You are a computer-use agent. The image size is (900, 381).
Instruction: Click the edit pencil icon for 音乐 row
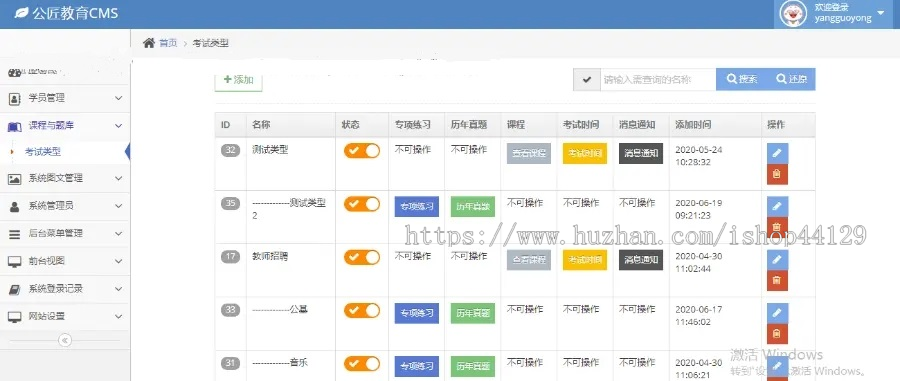pos(777,366)
